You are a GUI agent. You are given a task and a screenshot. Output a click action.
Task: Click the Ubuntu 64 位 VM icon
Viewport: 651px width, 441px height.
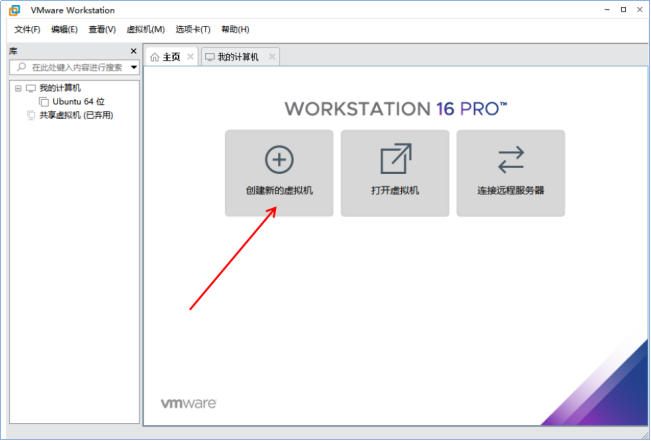pos(44,102)
